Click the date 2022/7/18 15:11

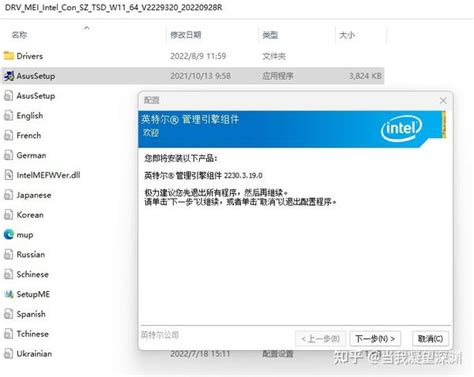point(200,354)
